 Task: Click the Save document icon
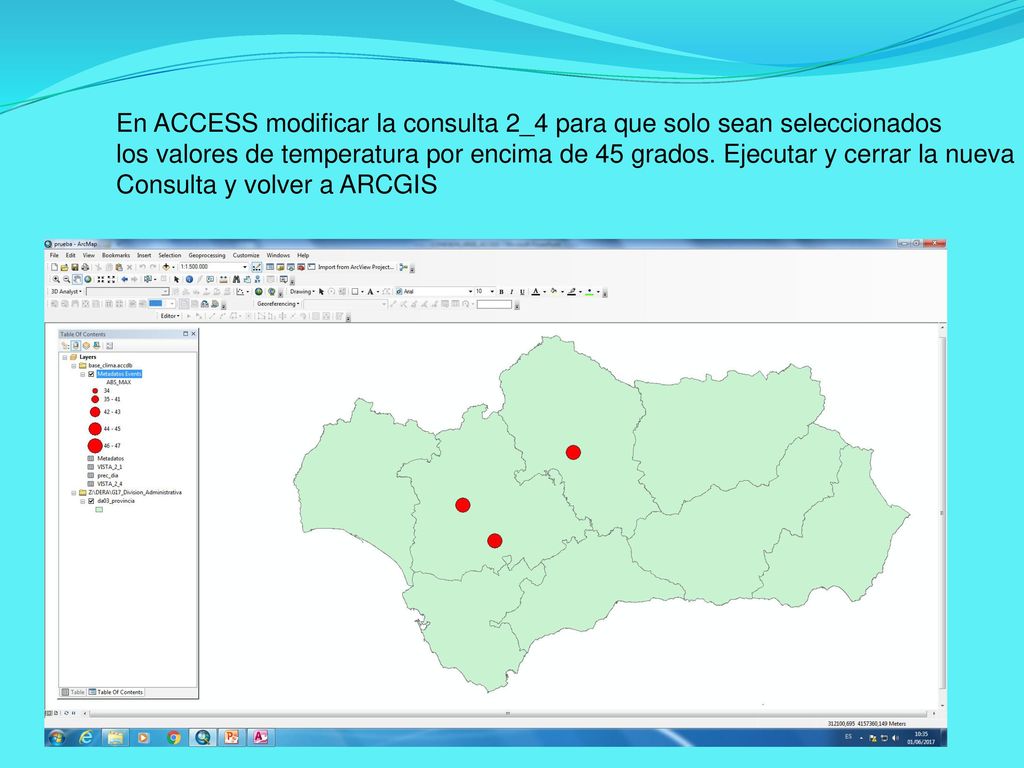click(75, 267)
